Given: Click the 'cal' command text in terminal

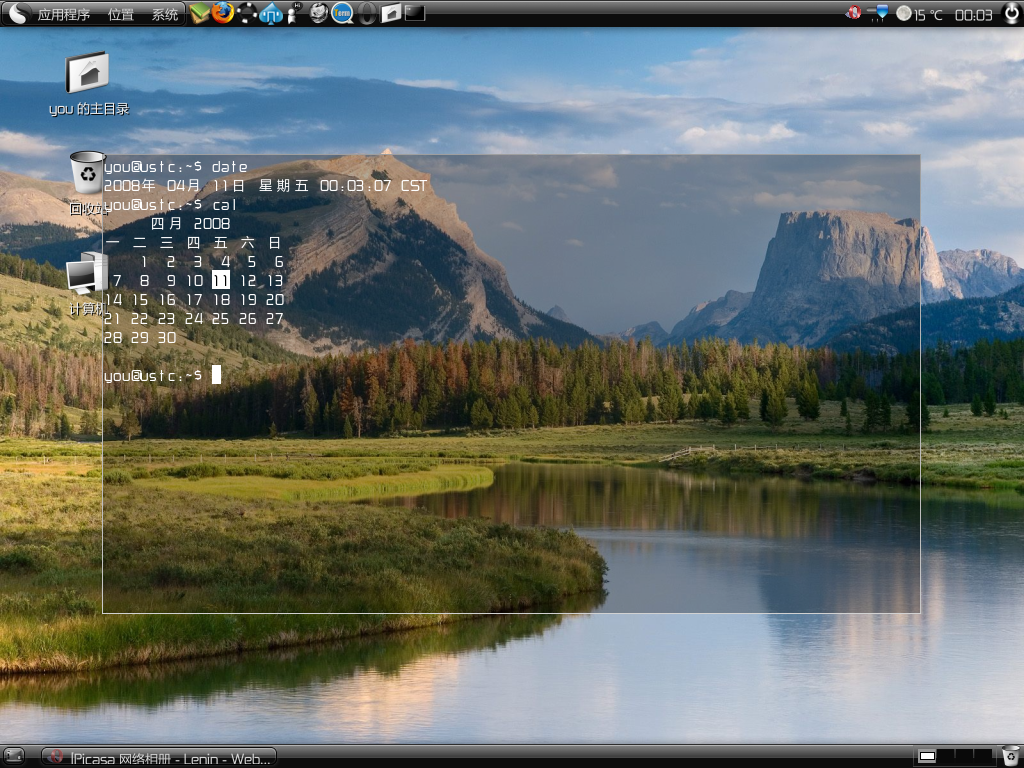Looking at the screenshot, I should [224, 205].
